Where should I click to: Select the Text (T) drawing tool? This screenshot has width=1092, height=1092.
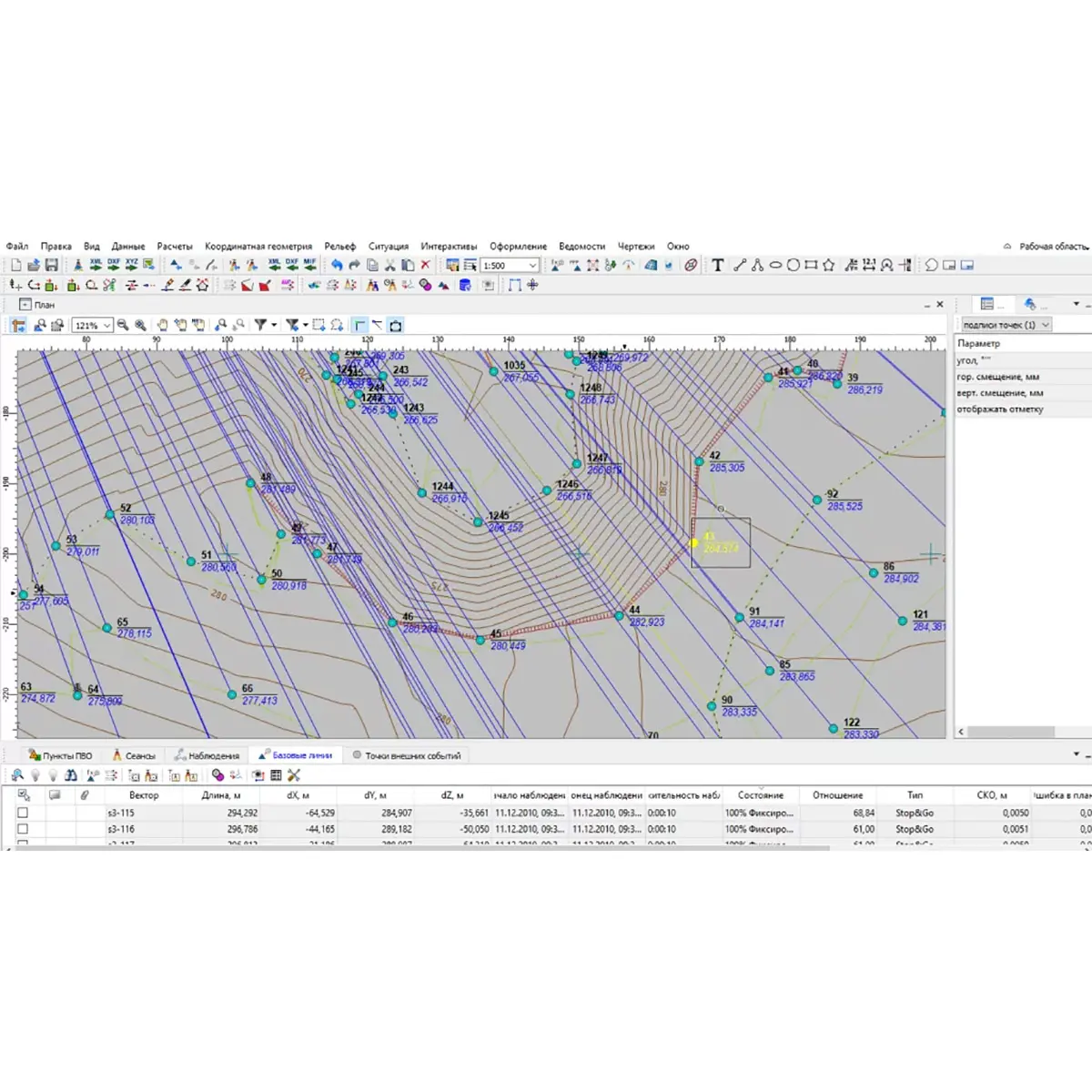click(x=718, y=265)
